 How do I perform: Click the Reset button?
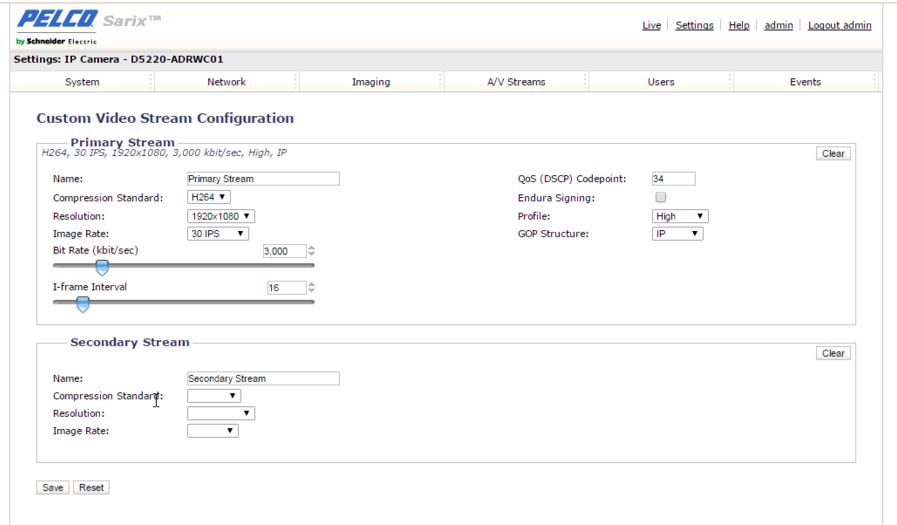91,488
